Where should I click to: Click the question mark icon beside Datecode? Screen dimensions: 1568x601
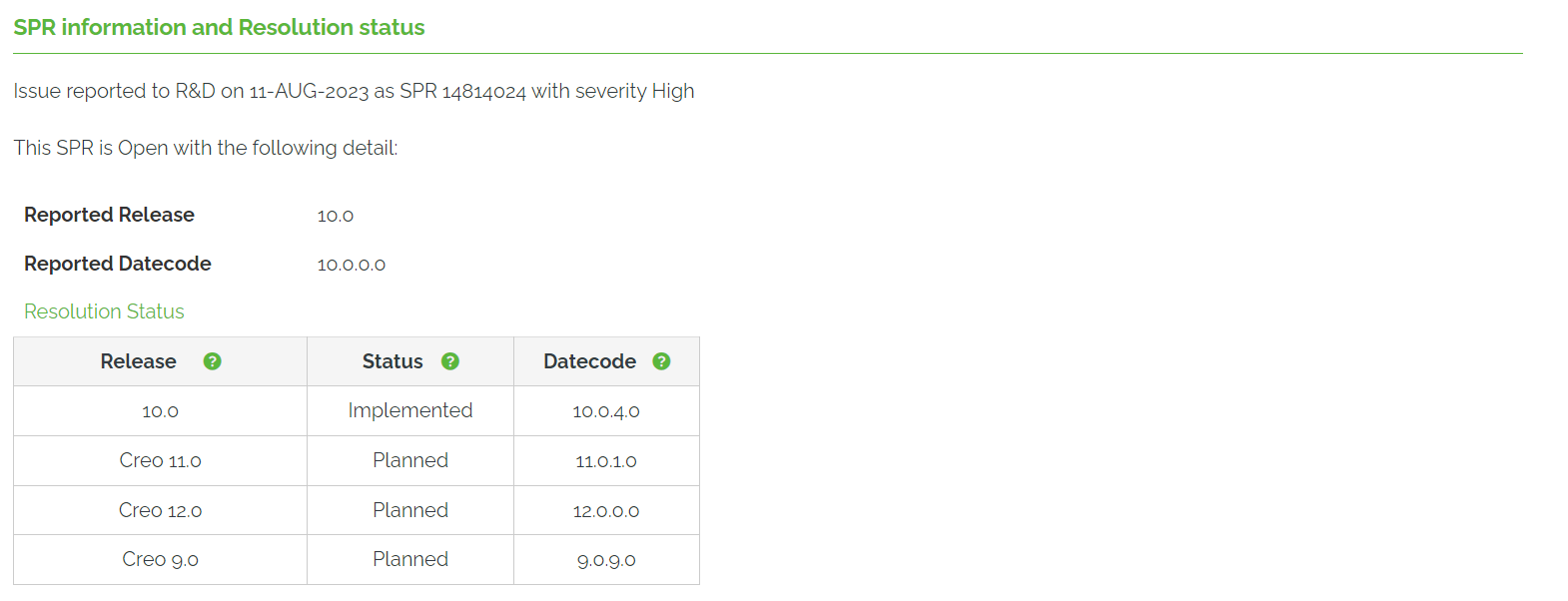[661, 361]
